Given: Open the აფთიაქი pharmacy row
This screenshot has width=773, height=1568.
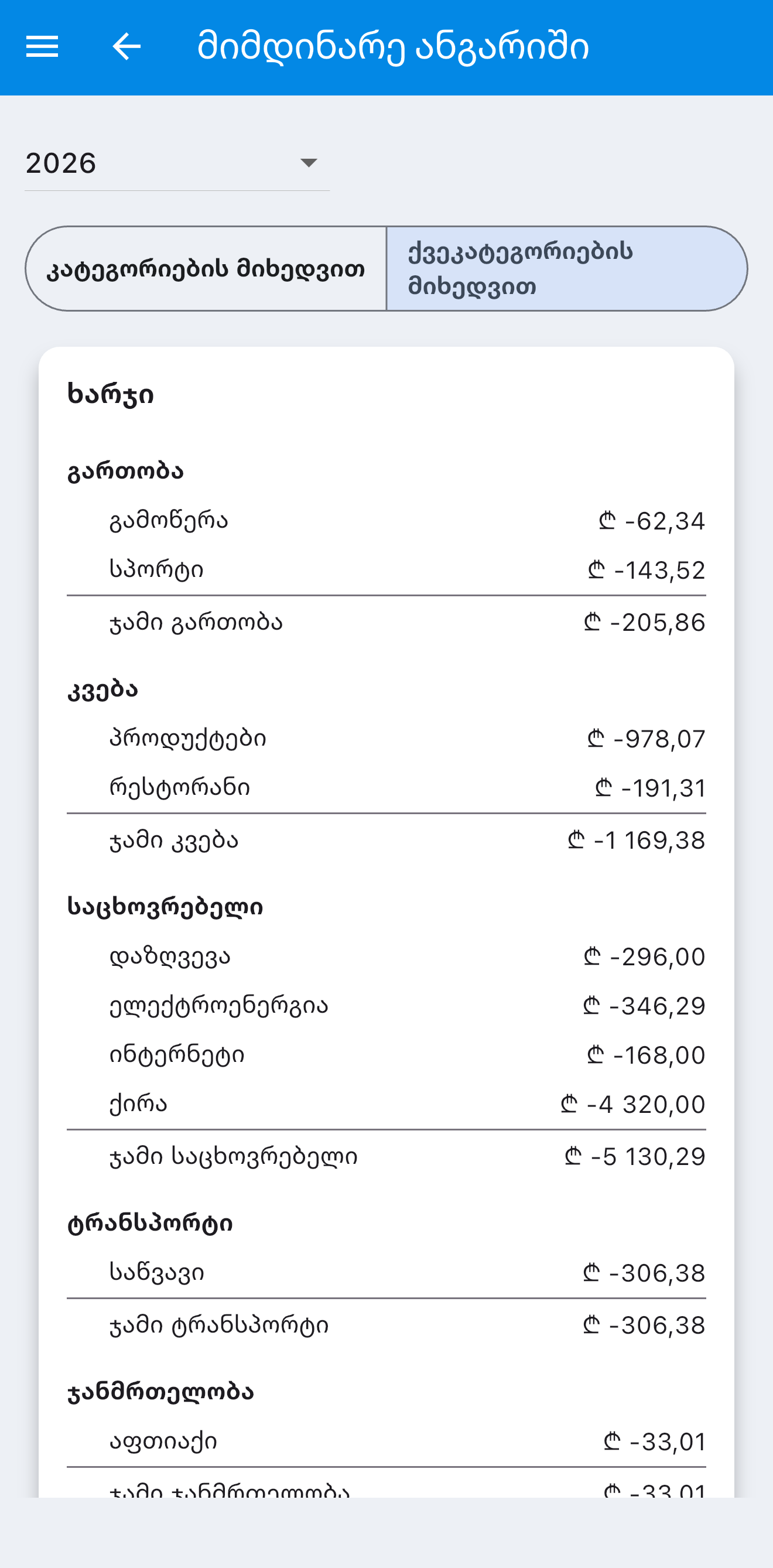Looking at the screenshot, I should click(x=386, y=1441).
